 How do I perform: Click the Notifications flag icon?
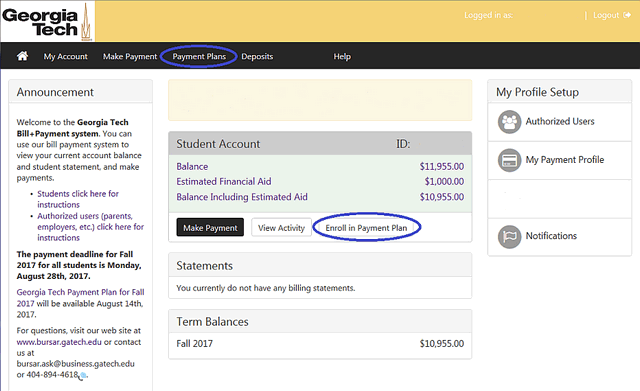[x=509, y=236]
